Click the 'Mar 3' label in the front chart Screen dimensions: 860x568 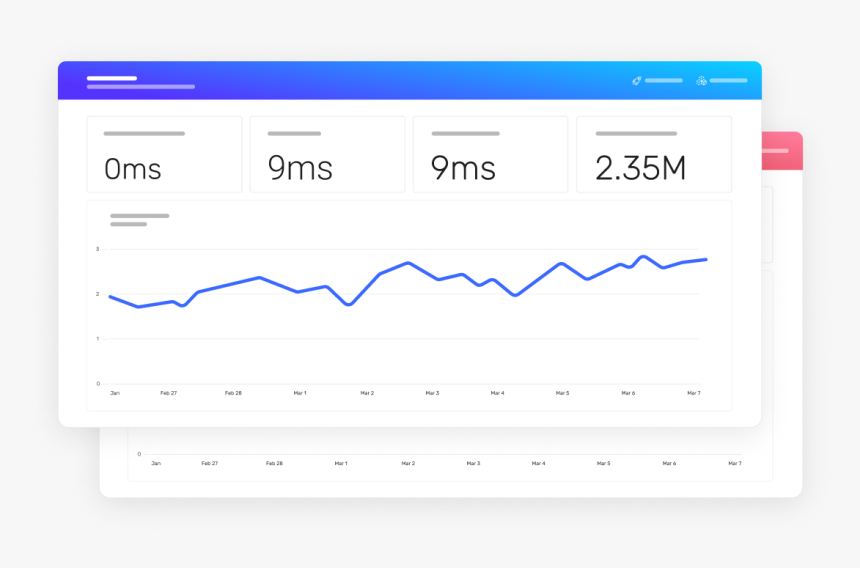click(x=432, y=393)
